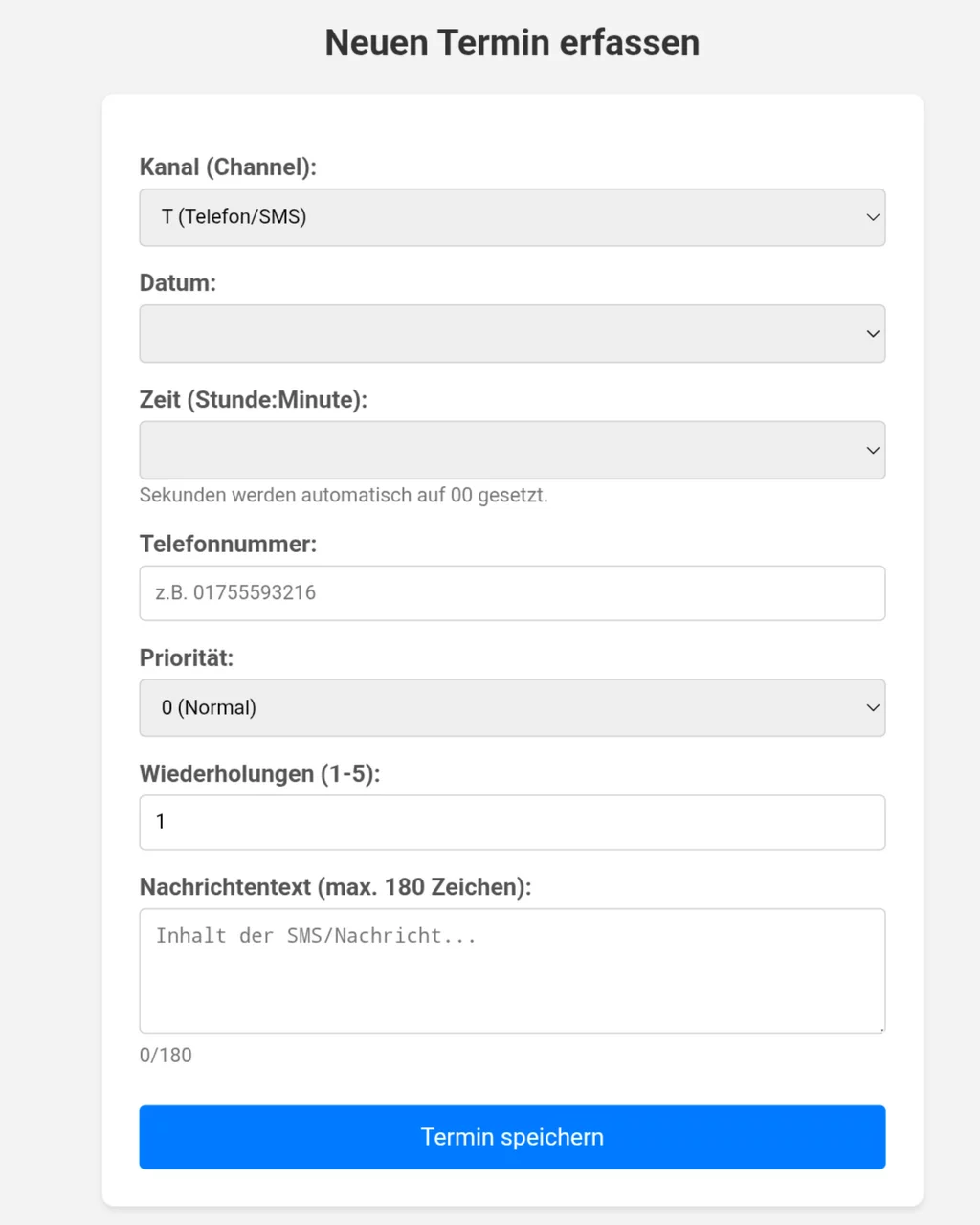
Task: Click the chevron arrow of the Priorität select
Action: point(873,708)
